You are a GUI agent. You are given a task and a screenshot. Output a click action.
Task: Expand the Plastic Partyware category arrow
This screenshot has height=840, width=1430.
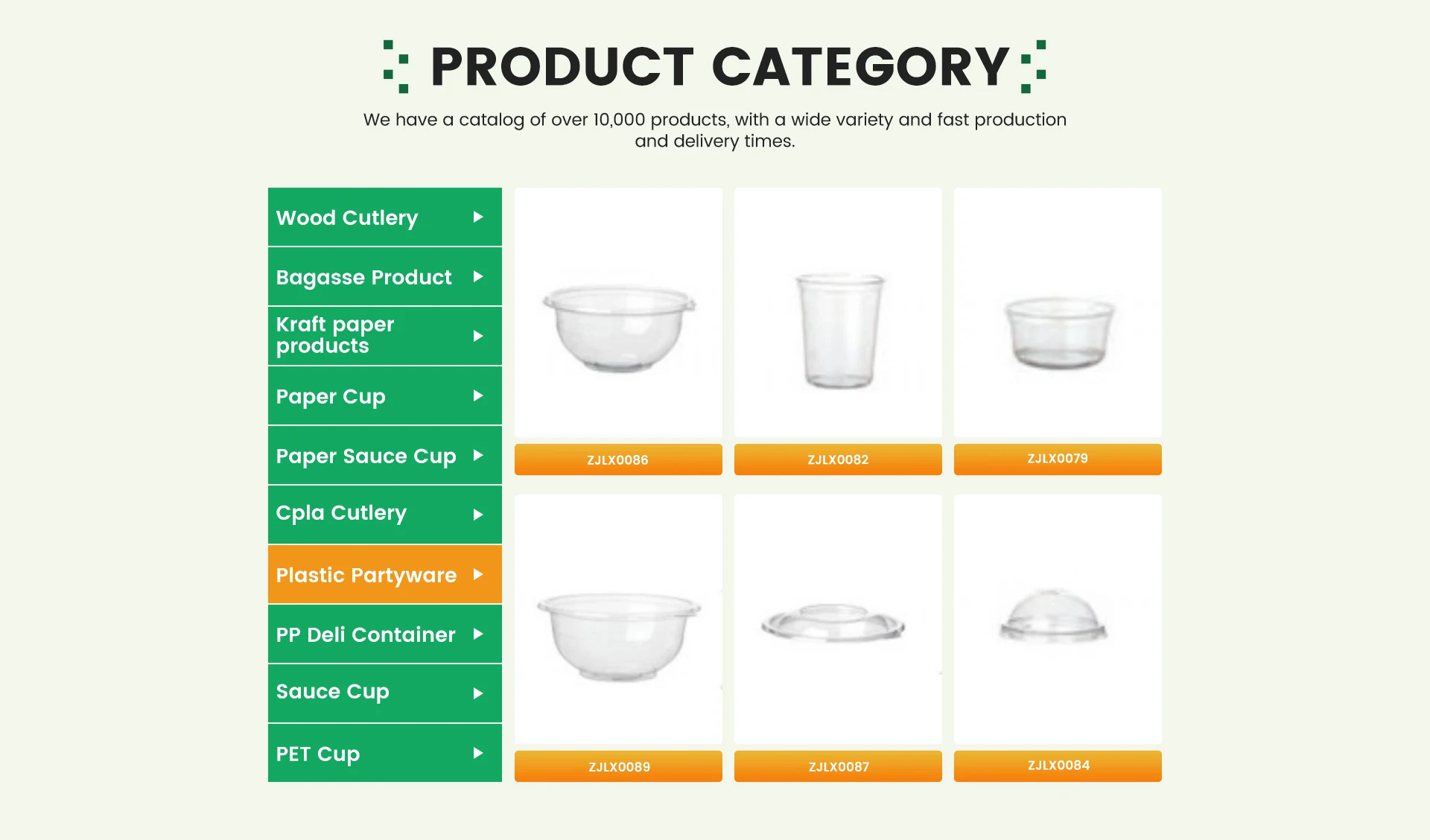[478, 575]
